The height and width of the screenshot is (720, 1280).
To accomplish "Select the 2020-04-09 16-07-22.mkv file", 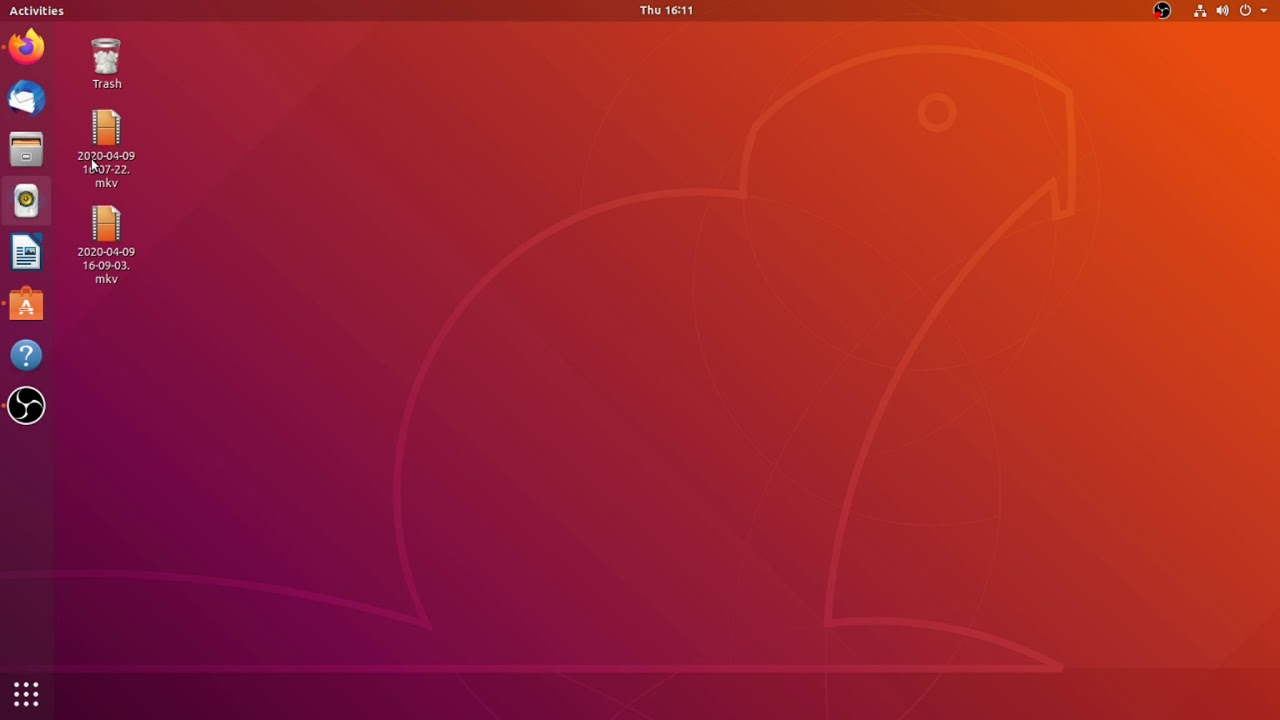I will coord(106,149).
